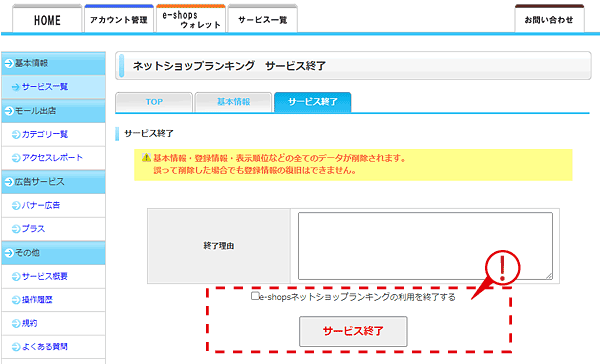Click the 終了理由 text area

[425, 246]
